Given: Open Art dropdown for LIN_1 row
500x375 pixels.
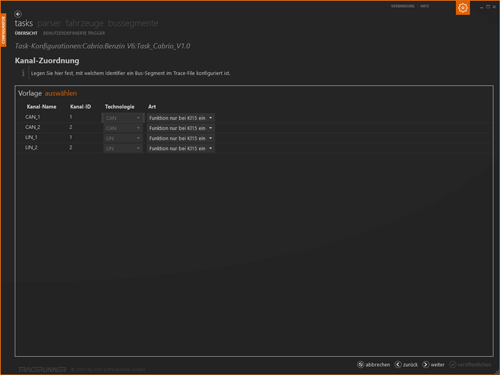Looking at the screenshot, I should [181, 138].
